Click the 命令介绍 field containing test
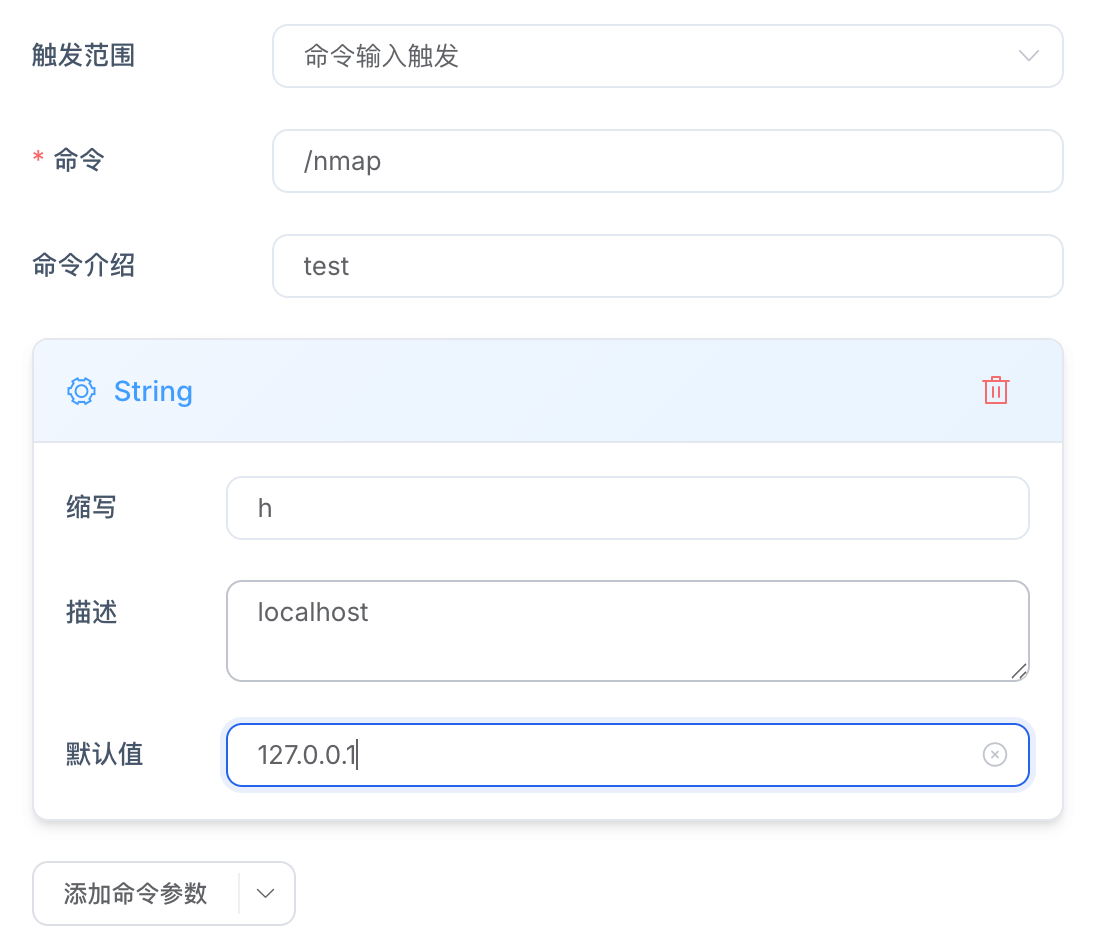1096x936 pixels. tap(667, 266)
